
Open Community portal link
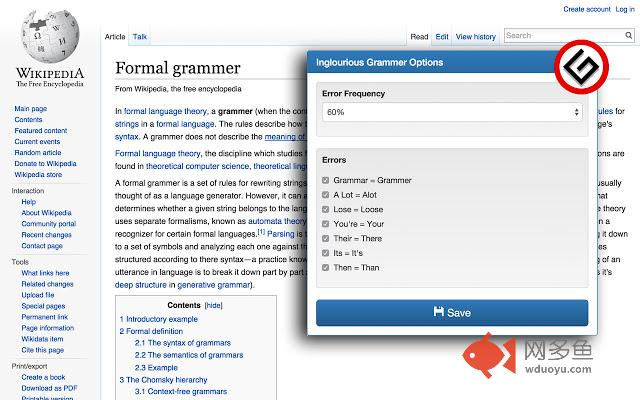pos(49,224)
